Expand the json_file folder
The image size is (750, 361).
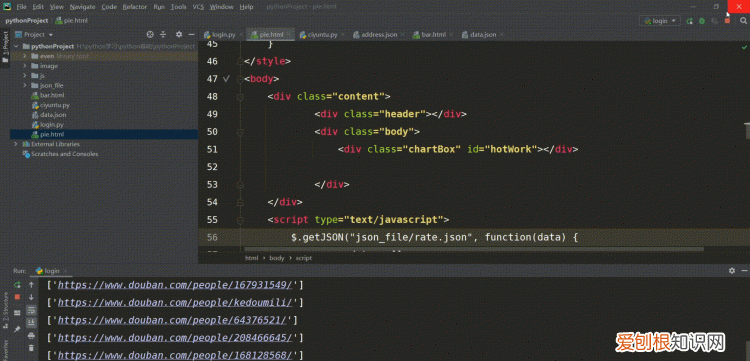pyautogui.click(x=24, y=86)
